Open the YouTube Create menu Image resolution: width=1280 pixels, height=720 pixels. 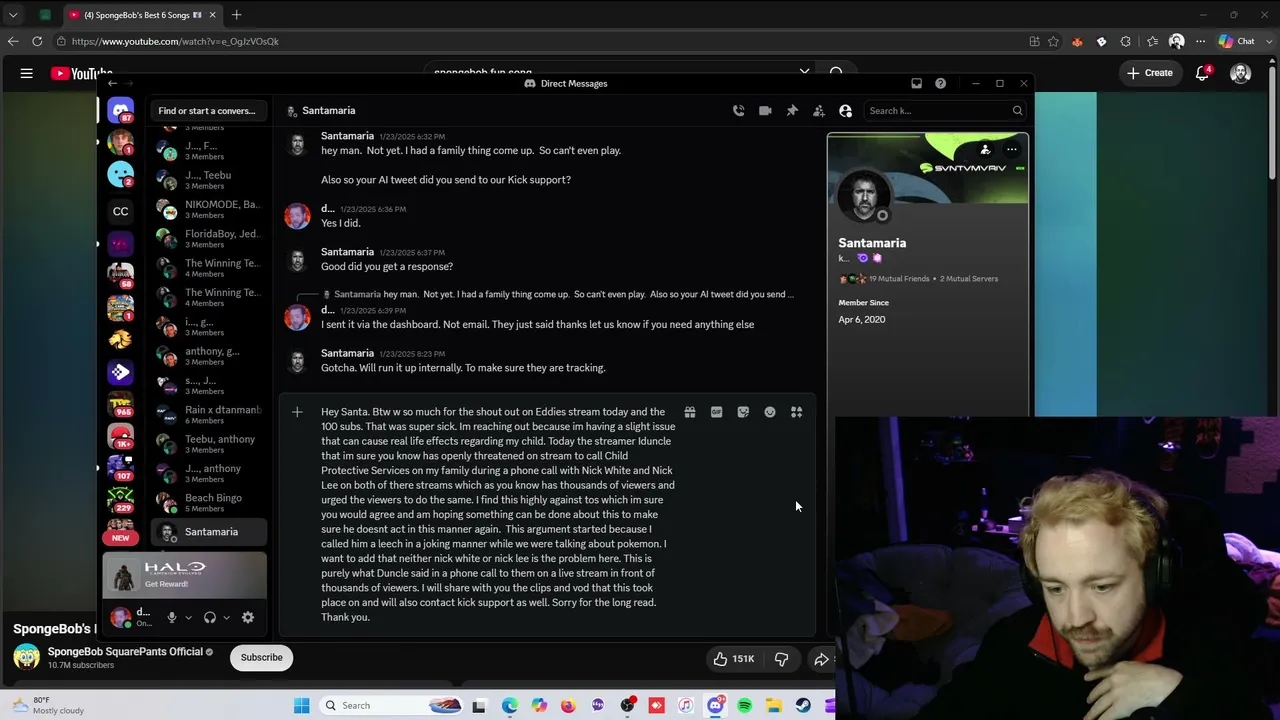tap(1149, 73)
